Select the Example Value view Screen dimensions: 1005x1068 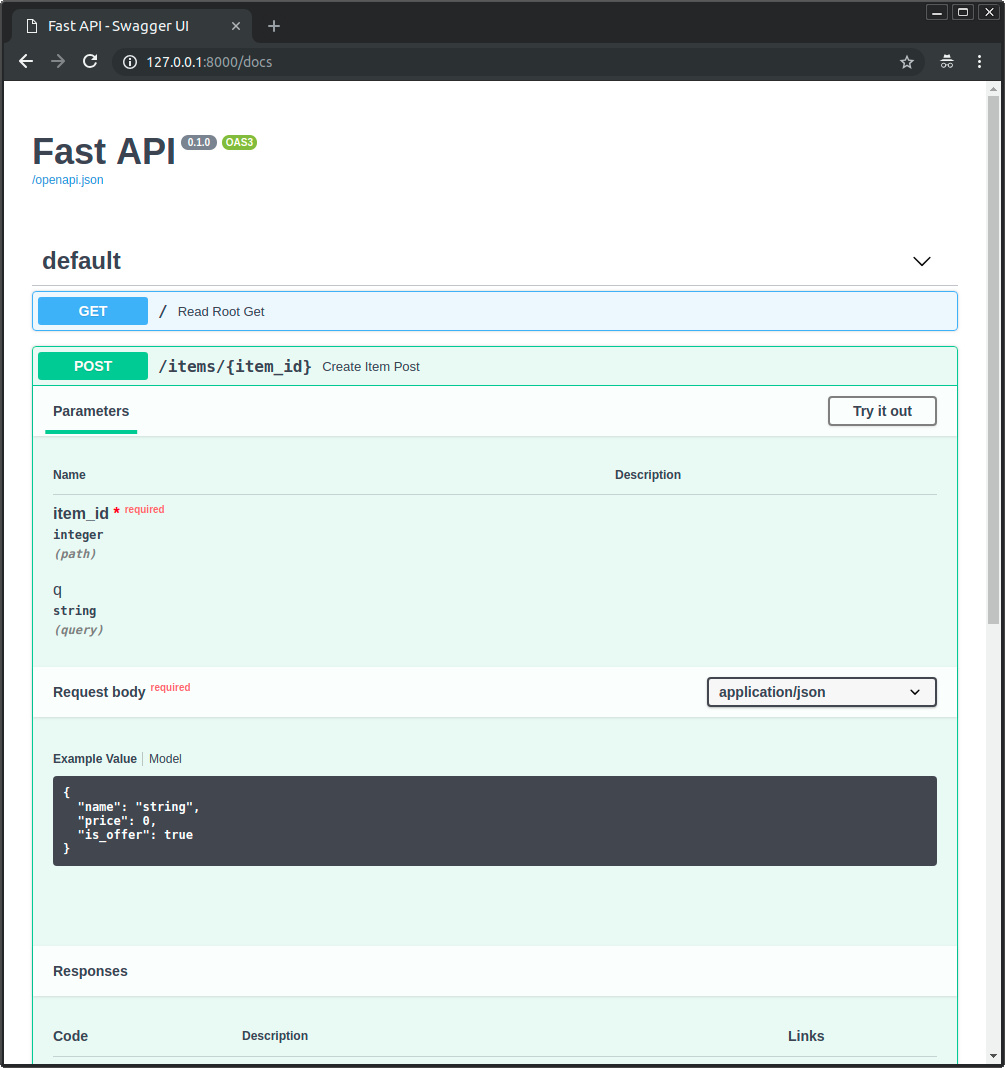[94, 758]
